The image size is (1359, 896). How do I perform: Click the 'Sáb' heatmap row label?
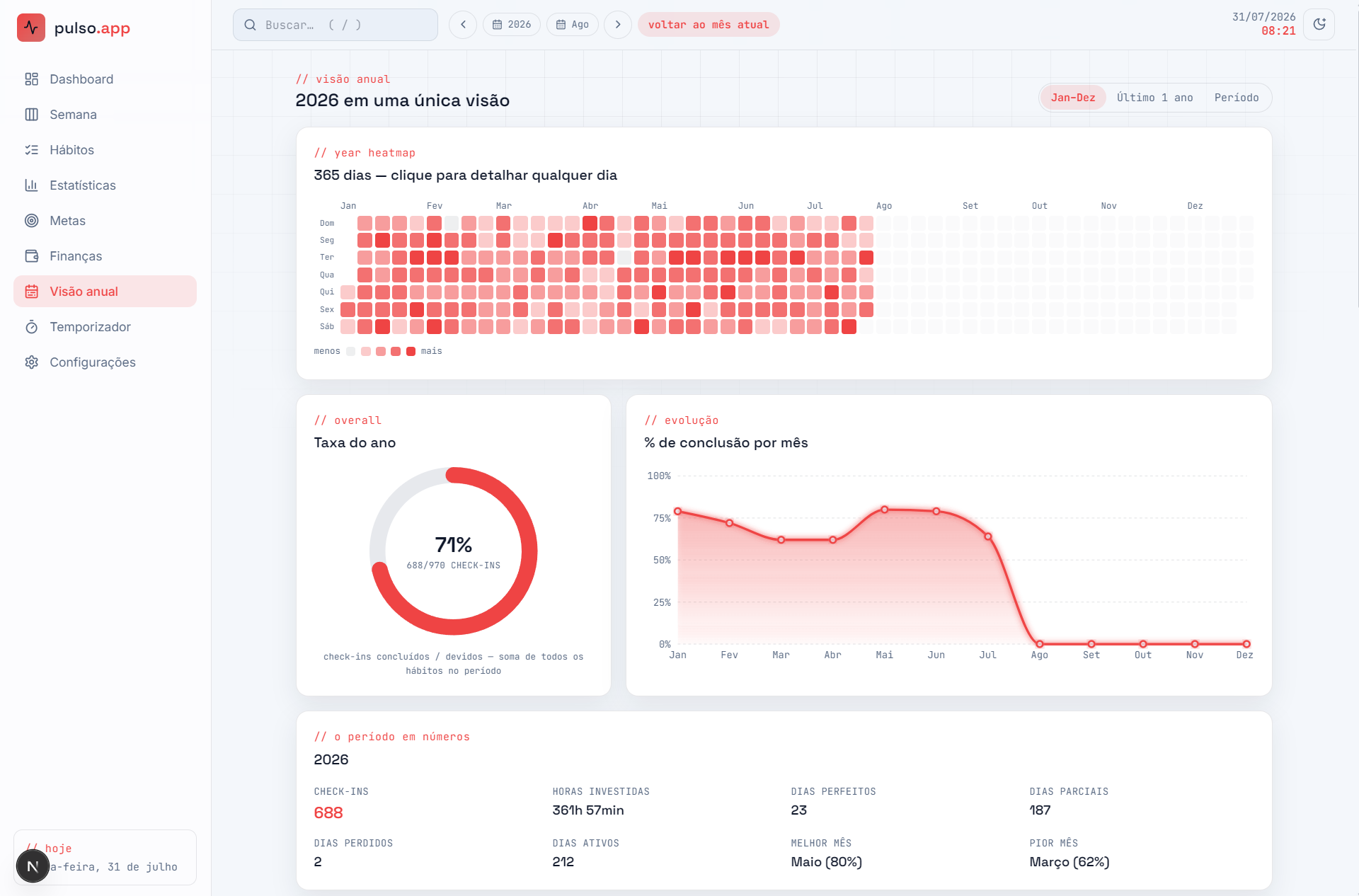[326, 327]
